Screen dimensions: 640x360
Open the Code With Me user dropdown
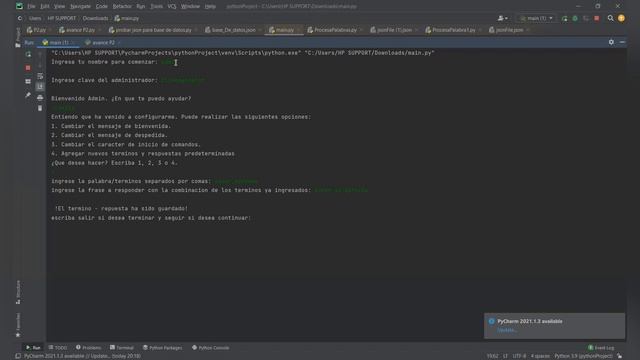503,18
